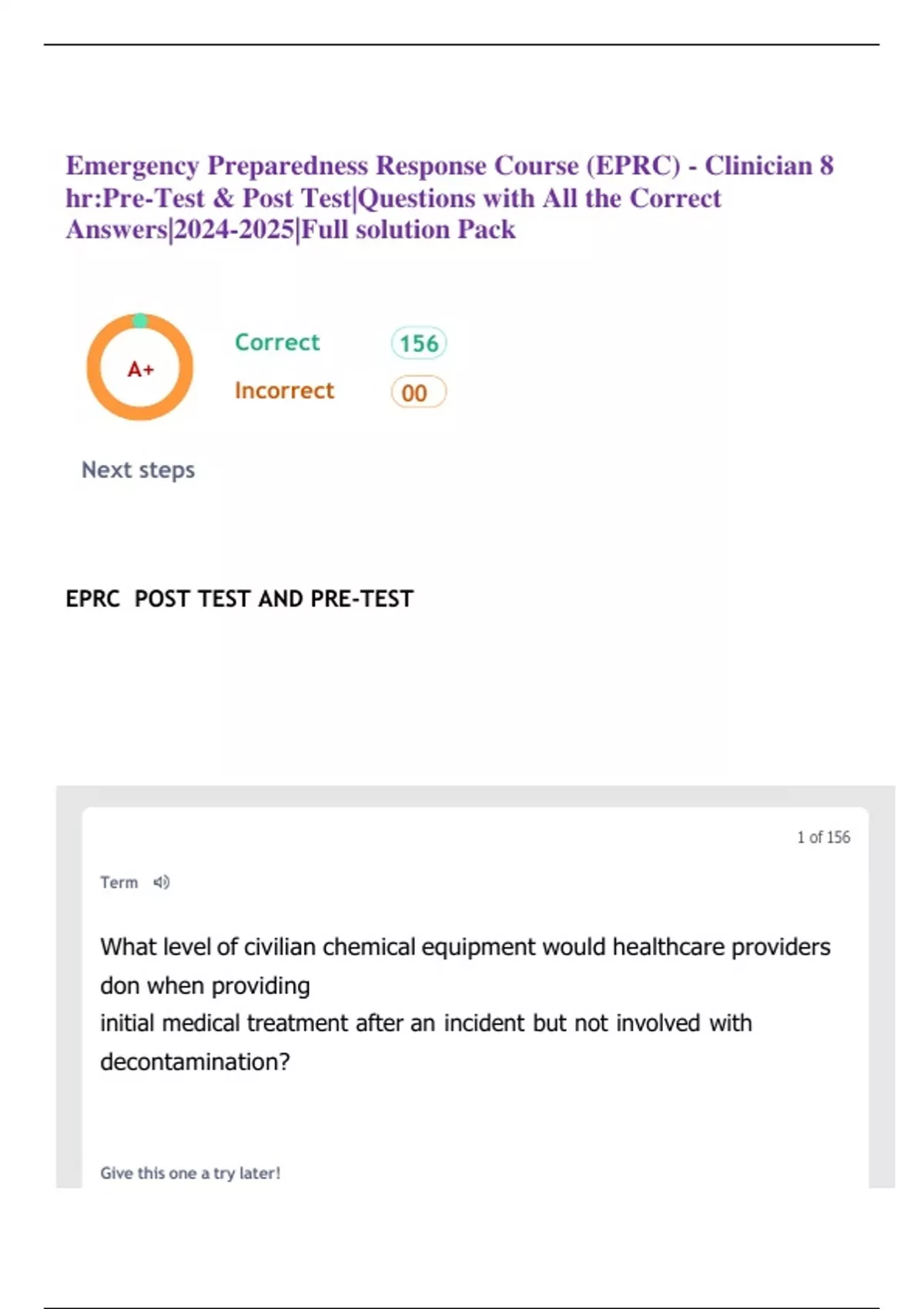Viewport: 924px width, 1309px height.
Task: Click the 'initial medical treatment' question line
Action: point(426,1023)
